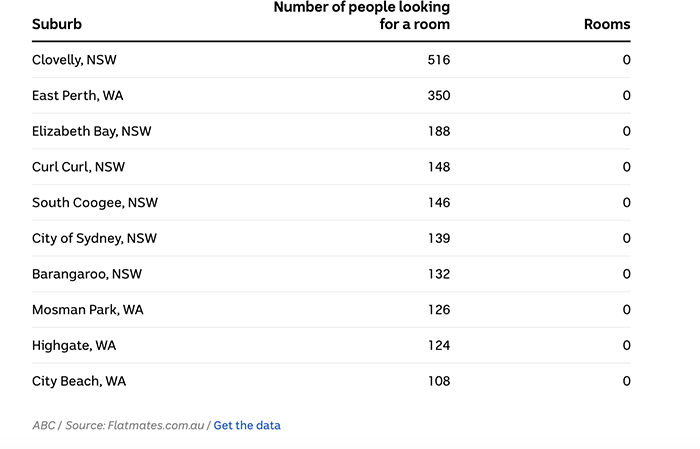Click the 350 value for East Perth
This screenshot has width=700, height=449.
click(x=439, y=96)
